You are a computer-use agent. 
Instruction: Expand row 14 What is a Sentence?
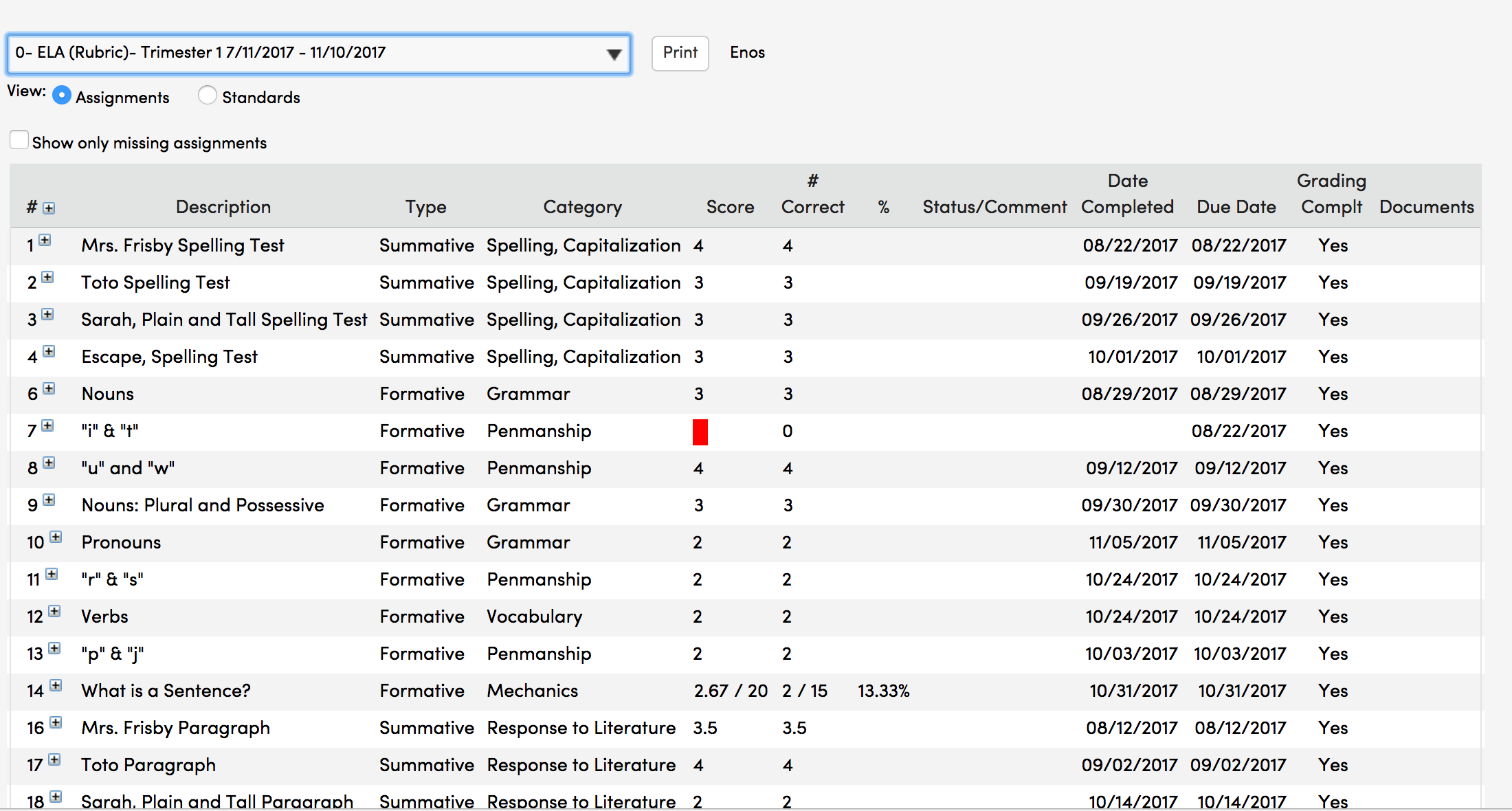(x=56, y=685)
